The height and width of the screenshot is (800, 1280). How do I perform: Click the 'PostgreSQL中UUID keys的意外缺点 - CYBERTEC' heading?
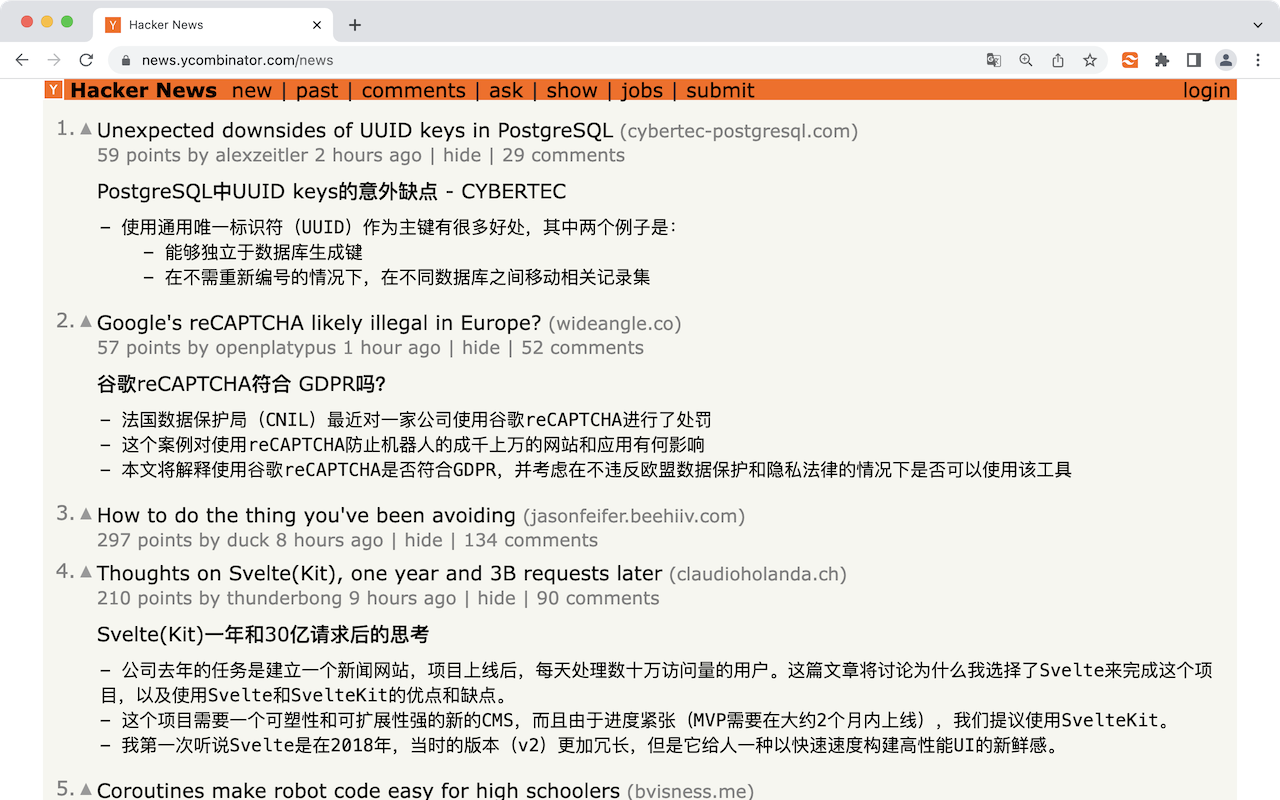(331, 192)
